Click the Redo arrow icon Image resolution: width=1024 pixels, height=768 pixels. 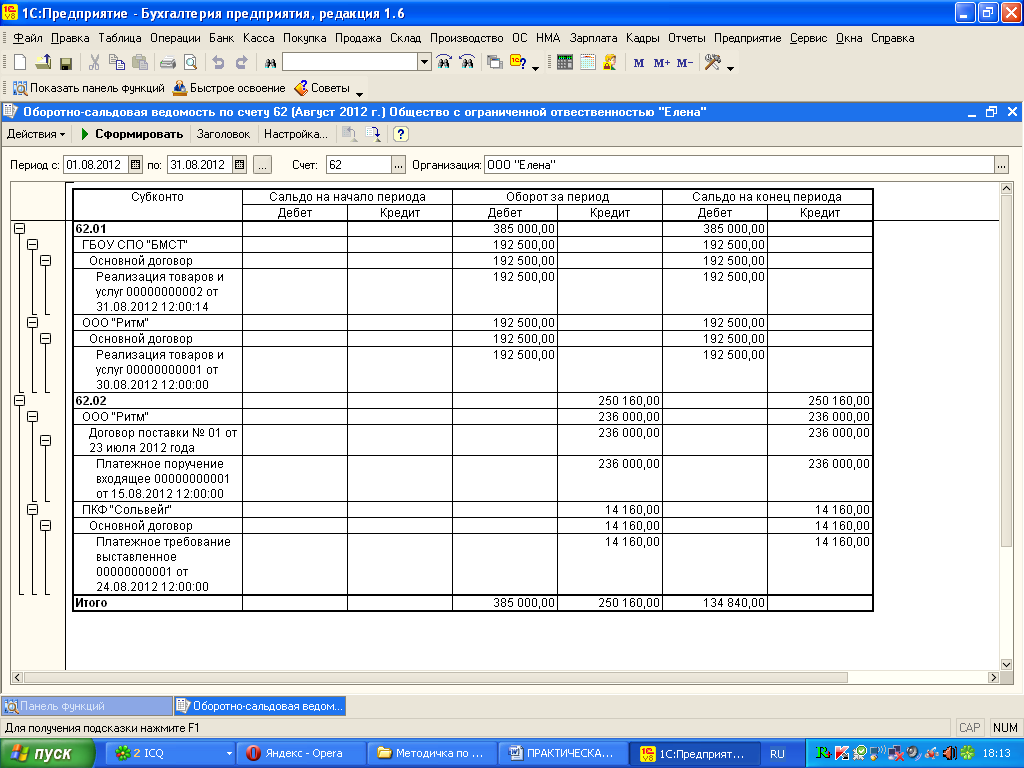(241, 63)
